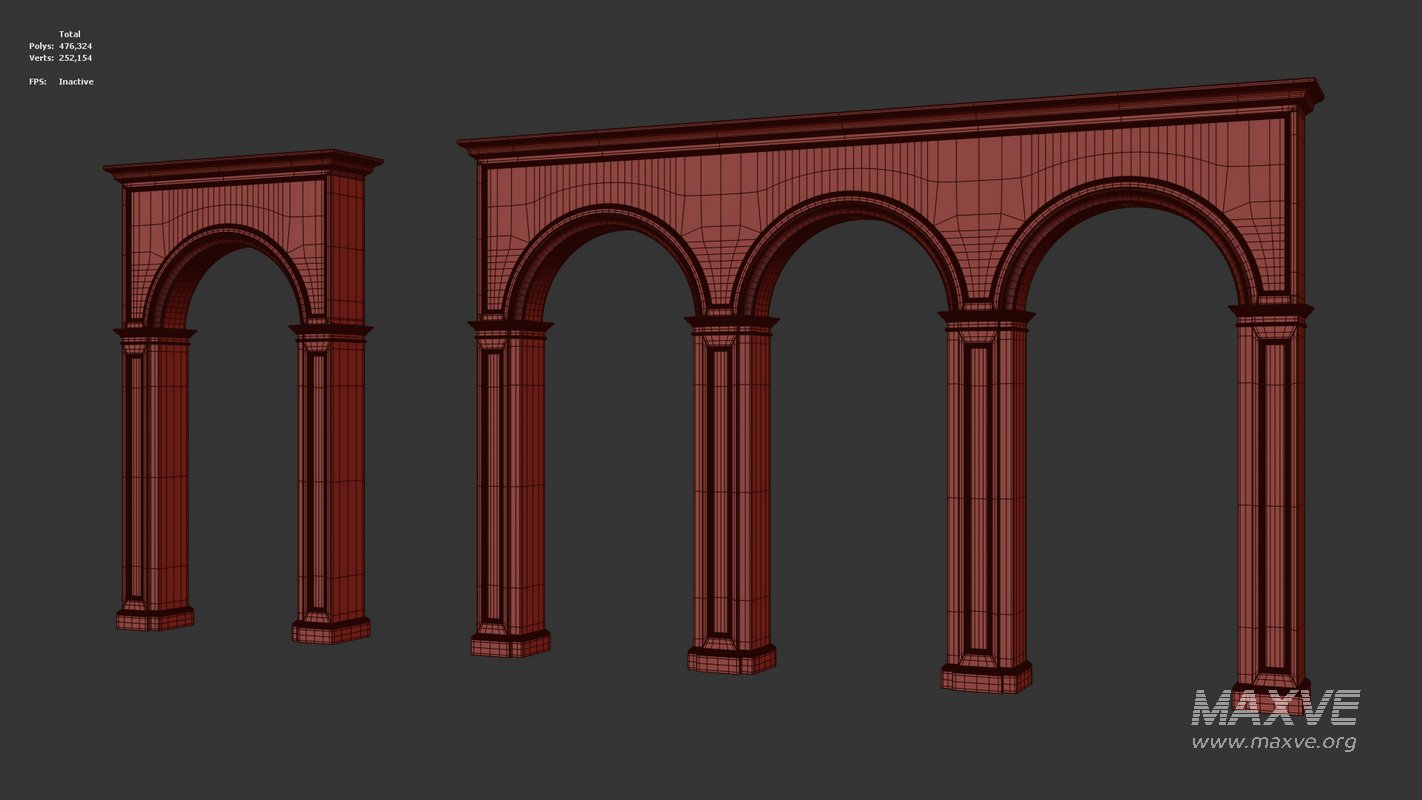The height and width of the screenshot is (800, 1422).
Task: Click the FPS Inactive status text
Action: 61,82
